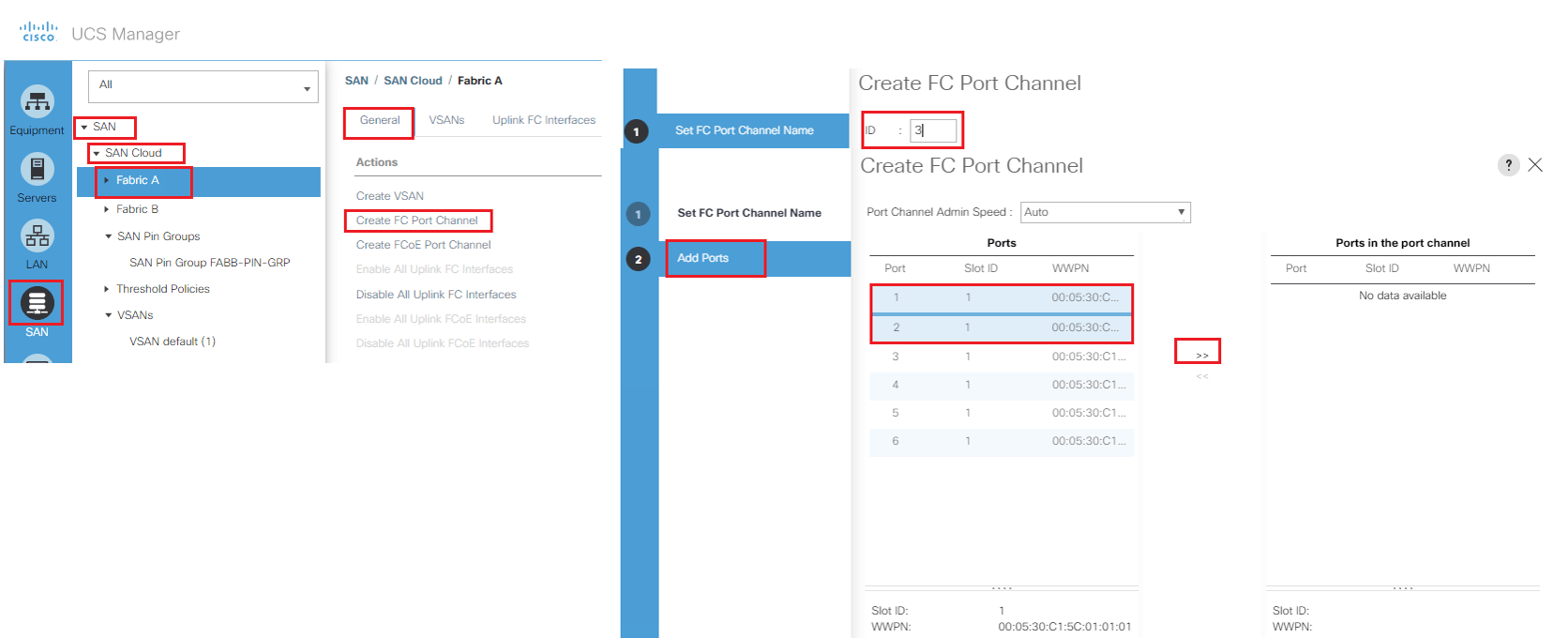
Task: Sort port channel table by Slot ID column
Action: pyautogui.click(x=1382, y=268)
